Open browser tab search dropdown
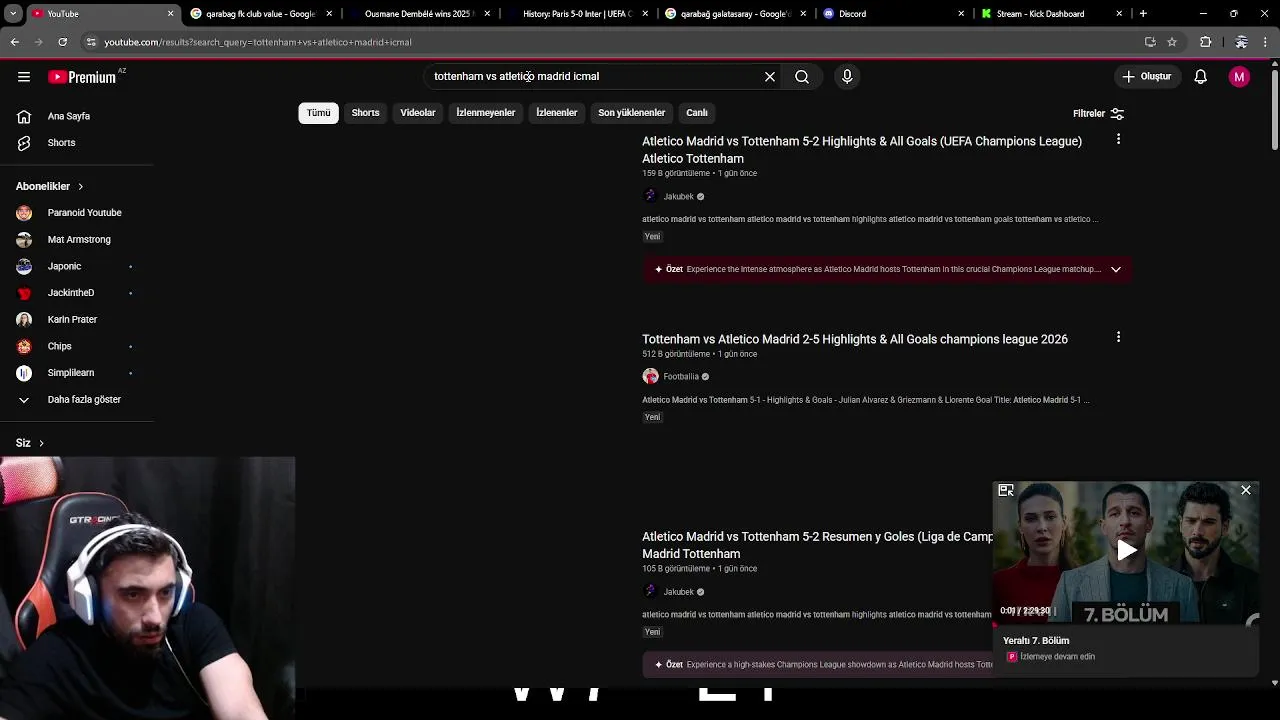The width and height of the screenshot is (1280, 720). [13, 14]
